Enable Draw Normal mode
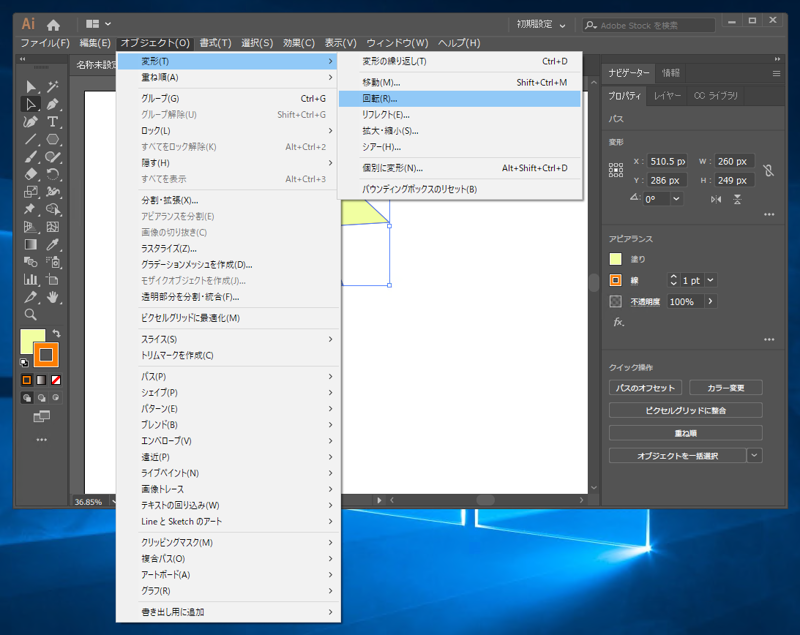This screenshot has height=635, width=800. (x=27, y=398)
